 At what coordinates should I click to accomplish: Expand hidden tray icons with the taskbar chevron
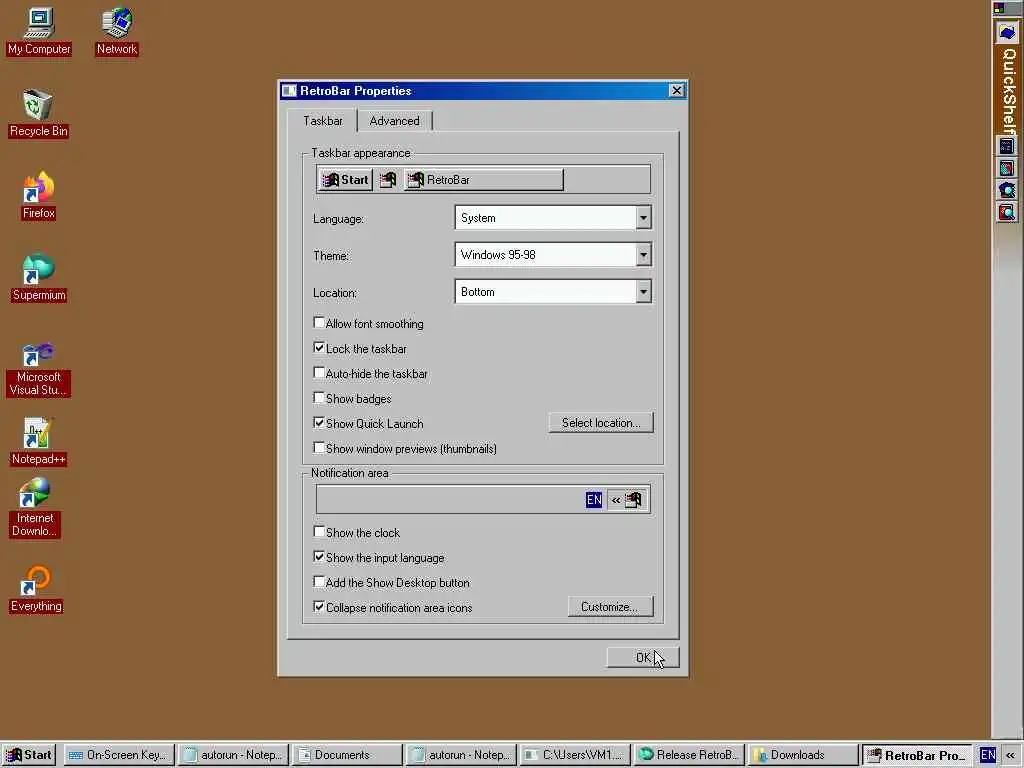point(1011,756)
